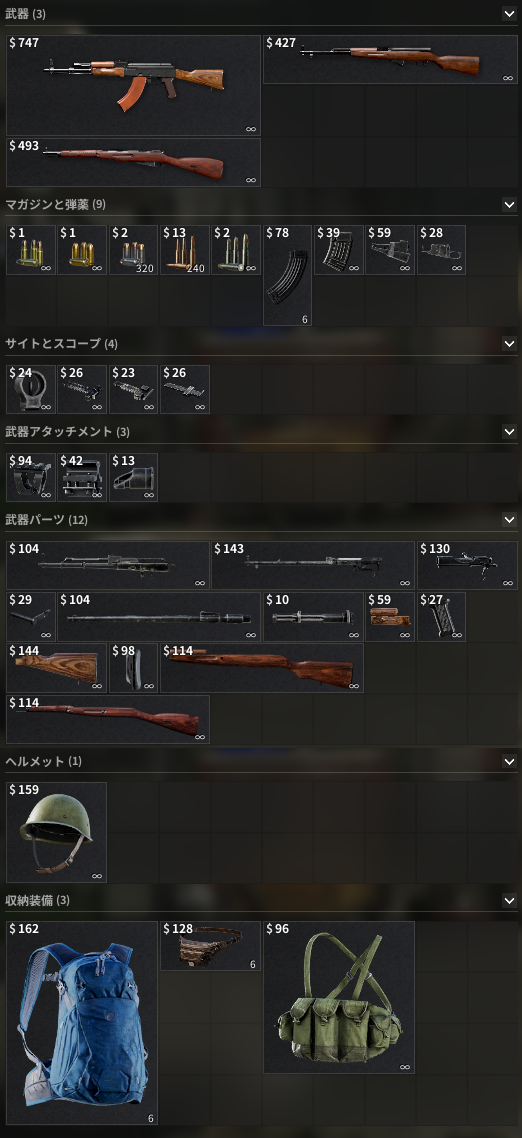Screen dimensions: 522x1138
Task: Collapse the マガジンと弾薬 section chevron
Action: (x=509, y=205)
